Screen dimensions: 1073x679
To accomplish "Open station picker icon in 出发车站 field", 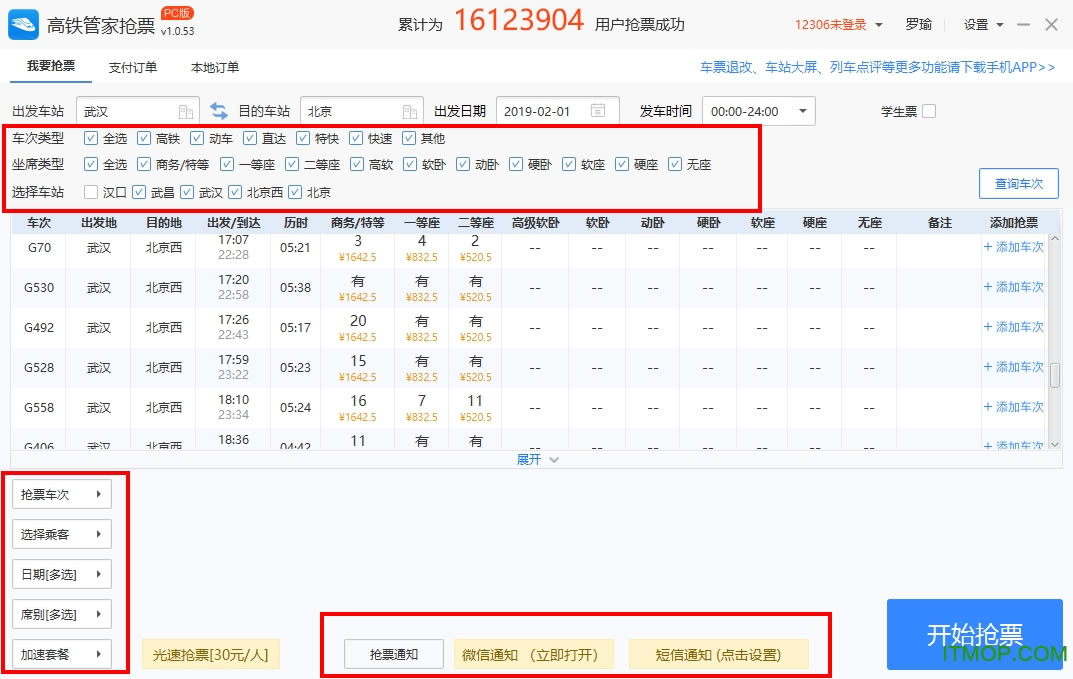I will coord(185,112).
